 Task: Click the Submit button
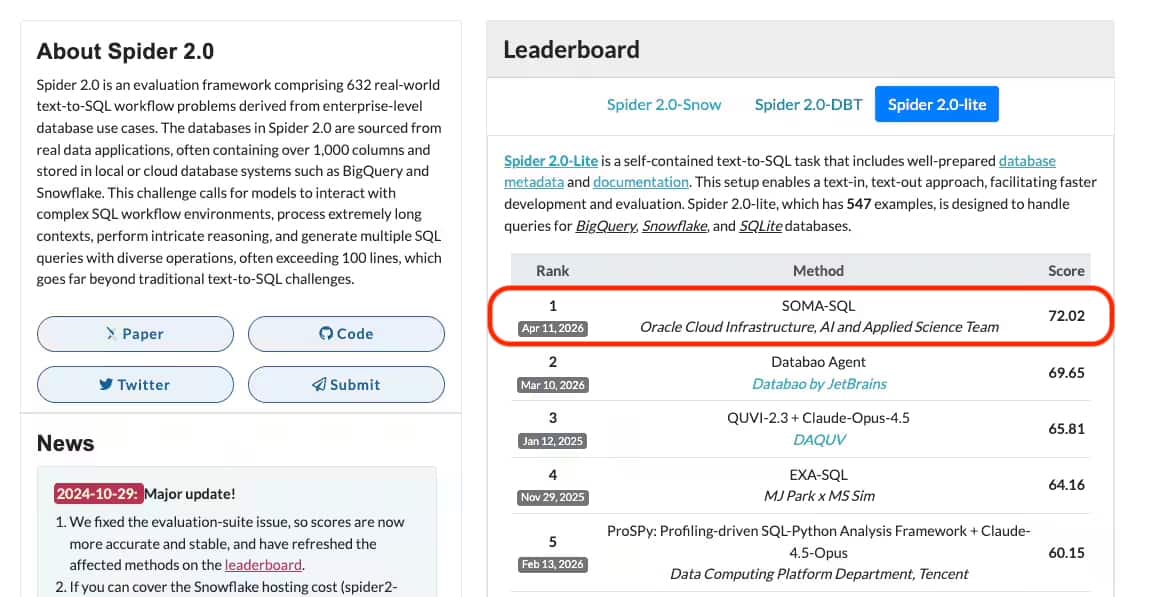tap(346, 384)
